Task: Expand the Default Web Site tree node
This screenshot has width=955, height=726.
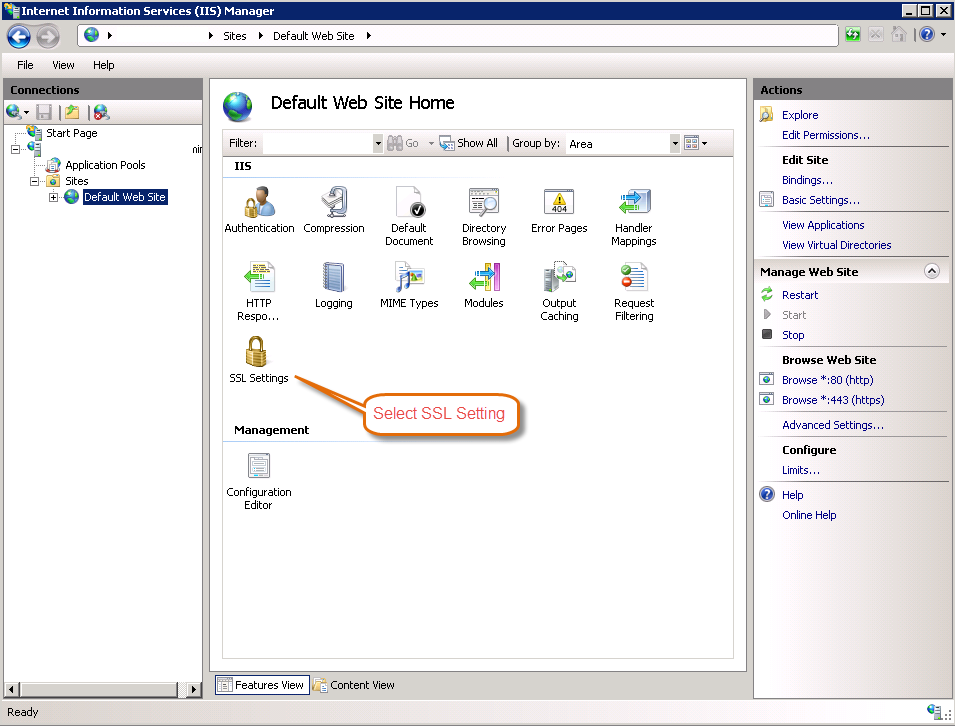Action: (54, 197)
